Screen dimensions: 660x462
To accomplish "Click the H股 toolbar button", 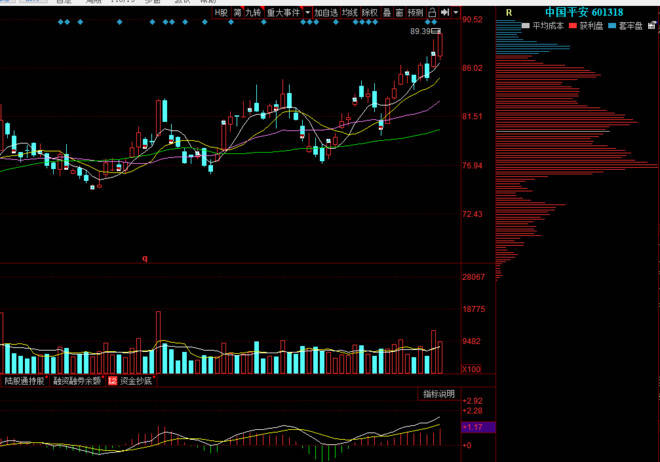I will [221, 12].
